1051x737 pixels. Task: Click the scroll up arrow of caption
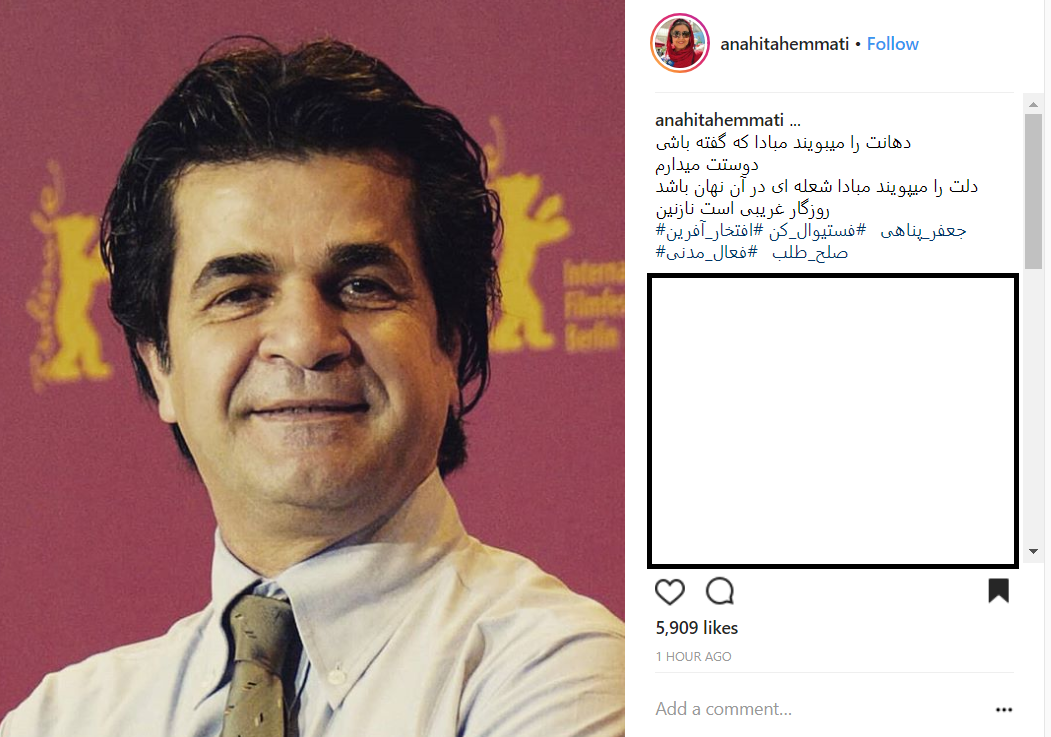tap(1033, 105)
